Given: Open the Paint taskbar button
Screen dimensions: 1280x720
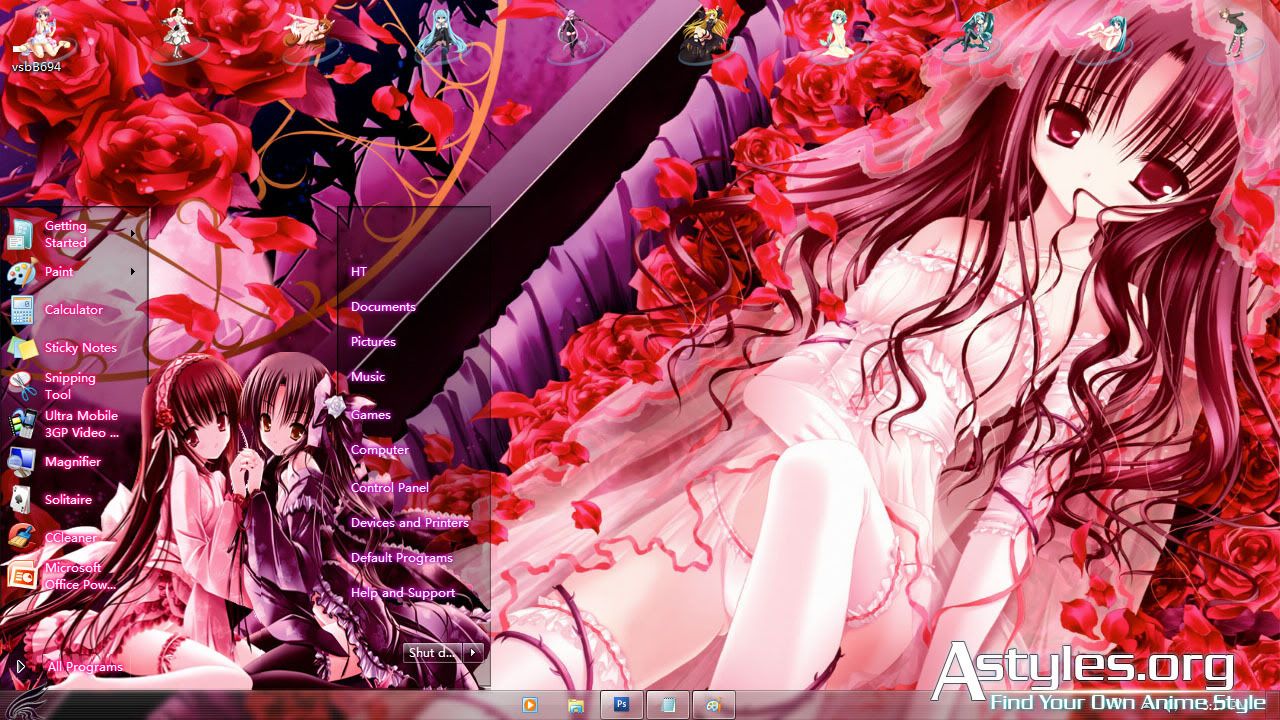Looking at the screenshot, I should coord(713,705).
